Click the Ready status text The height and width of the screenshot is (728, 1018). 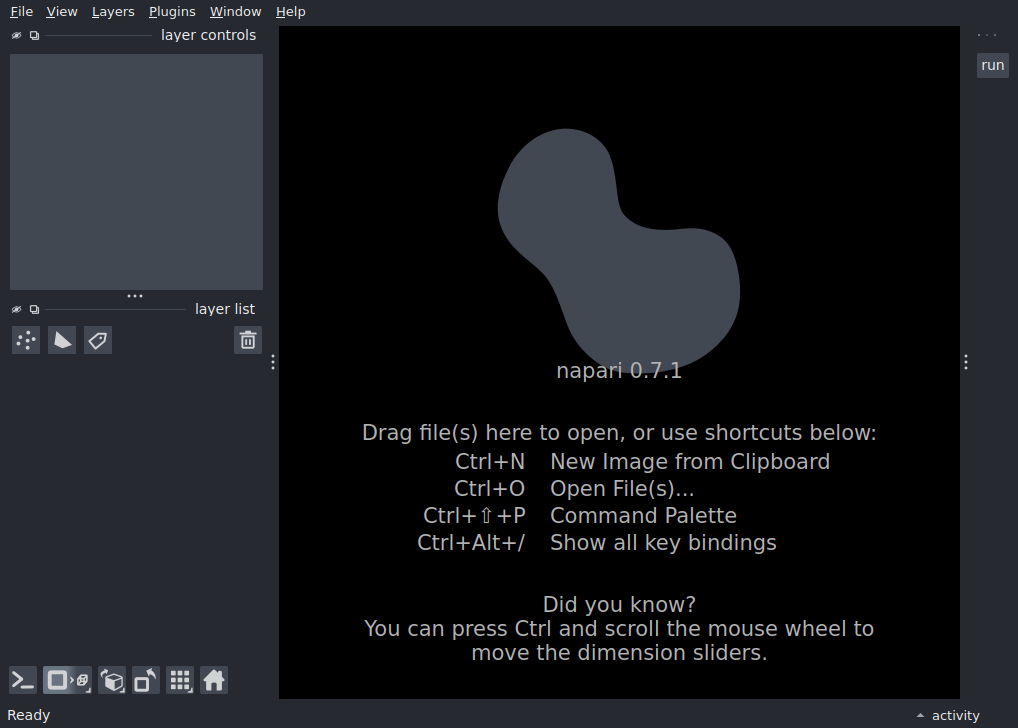(x=29, y=715)
